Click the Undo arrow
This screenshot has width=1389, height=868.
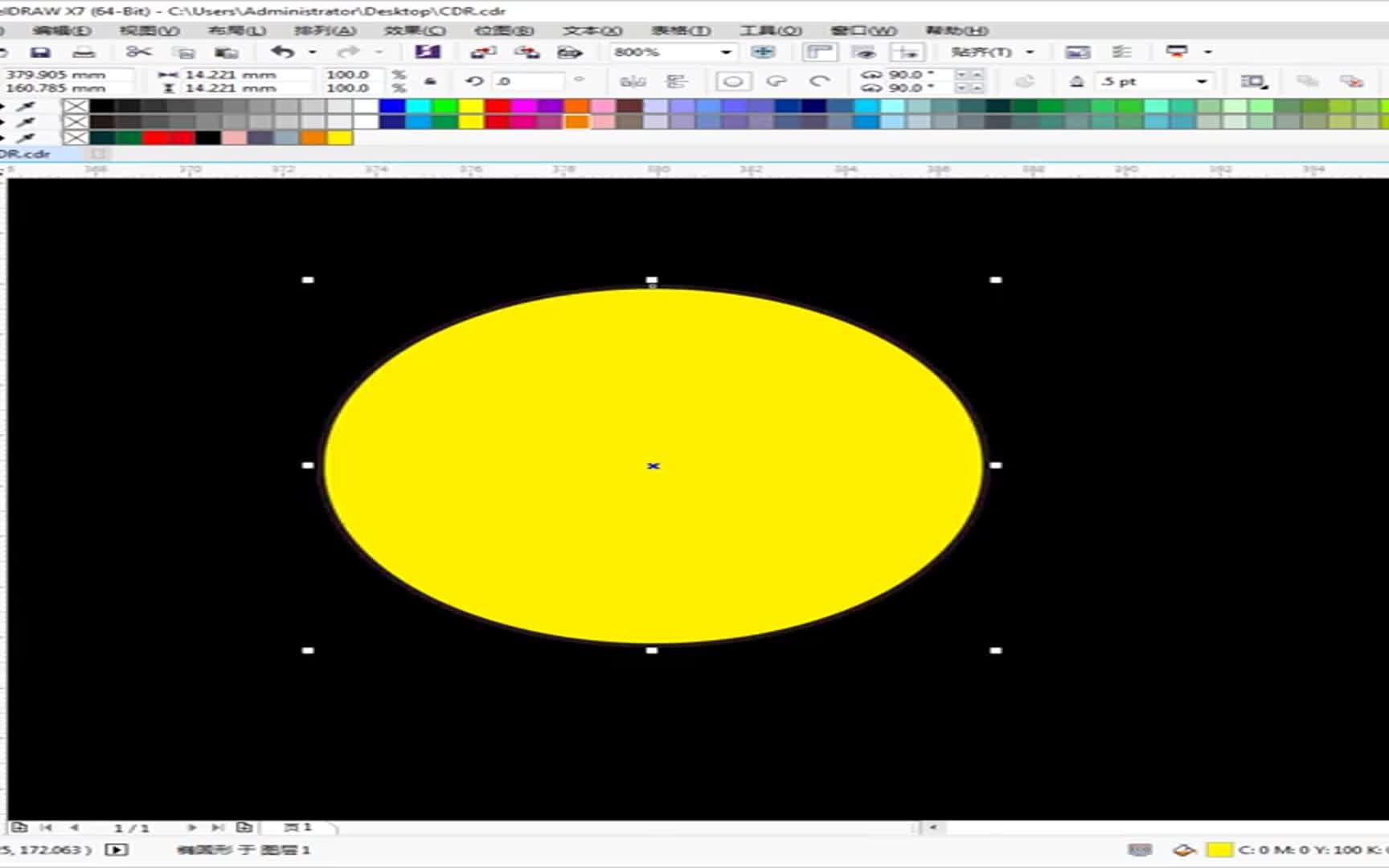(x=283, y=52)
